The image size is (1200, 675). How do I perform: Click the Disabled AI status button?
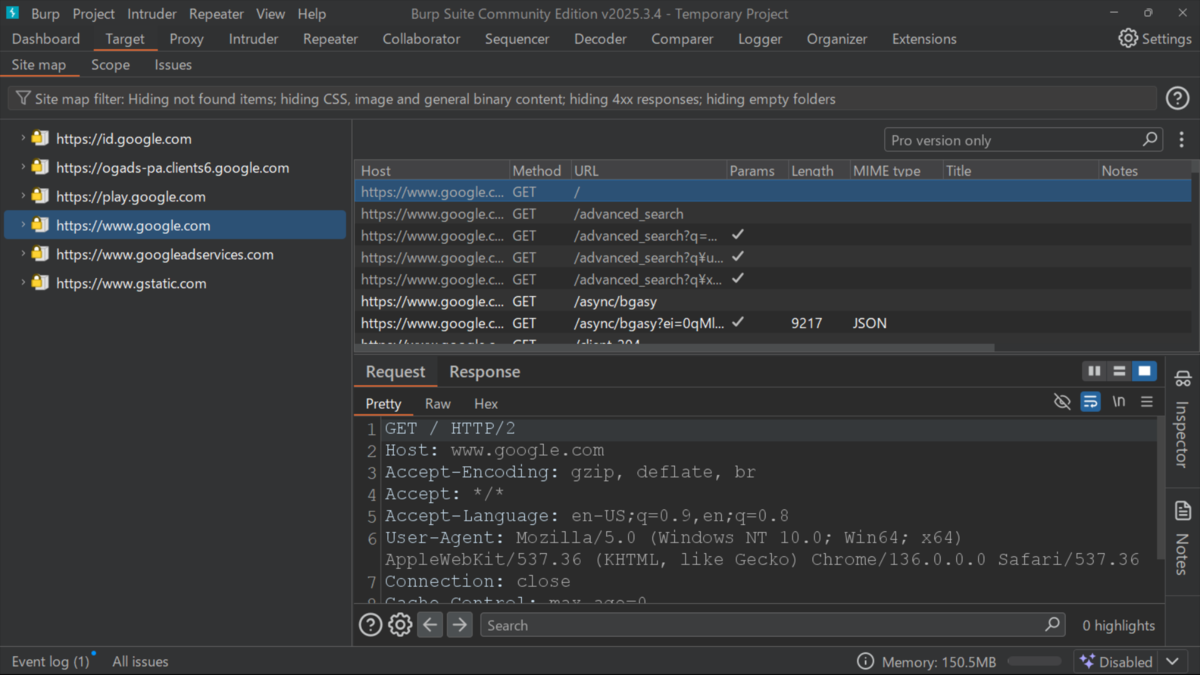[x=1118, y=662]
